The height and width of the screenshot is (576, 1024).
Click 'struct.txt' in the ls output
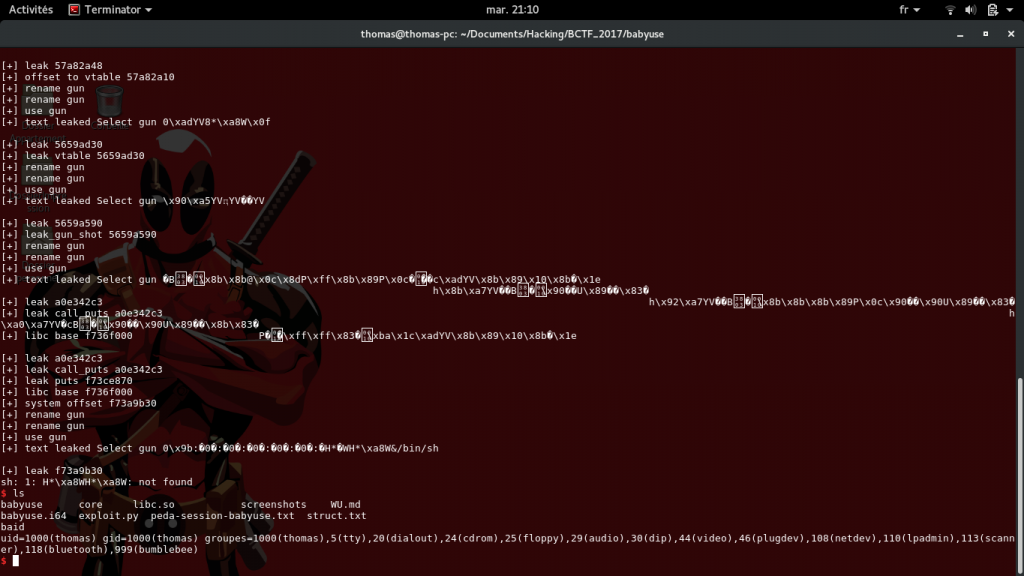point(336,516)
